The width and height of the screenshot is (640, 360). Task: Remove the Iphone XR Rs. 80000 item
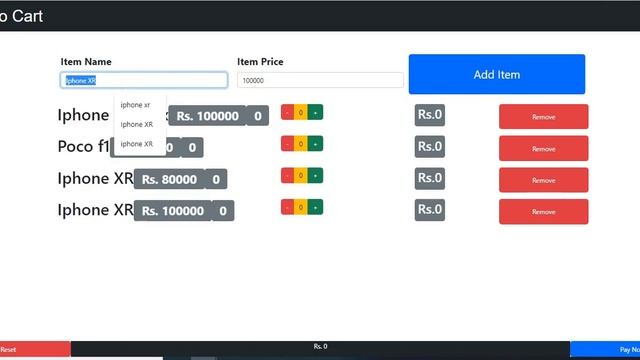tap(544, 180)
